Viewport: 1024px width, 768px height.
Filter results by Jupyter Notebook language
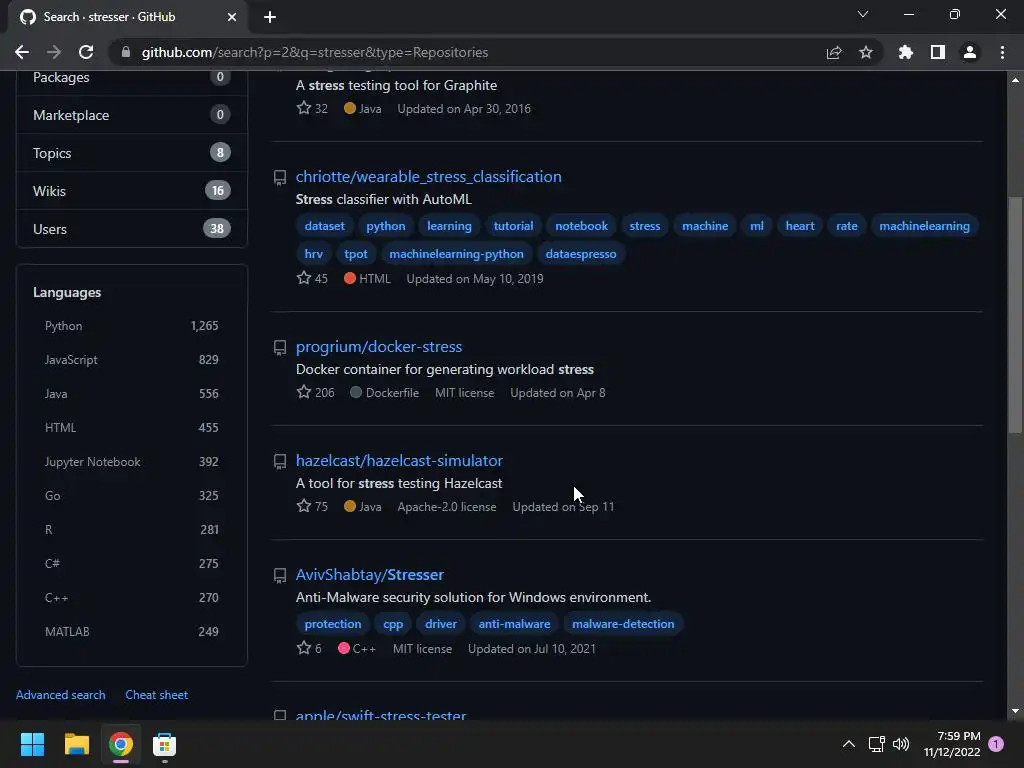tap(131, 462)
